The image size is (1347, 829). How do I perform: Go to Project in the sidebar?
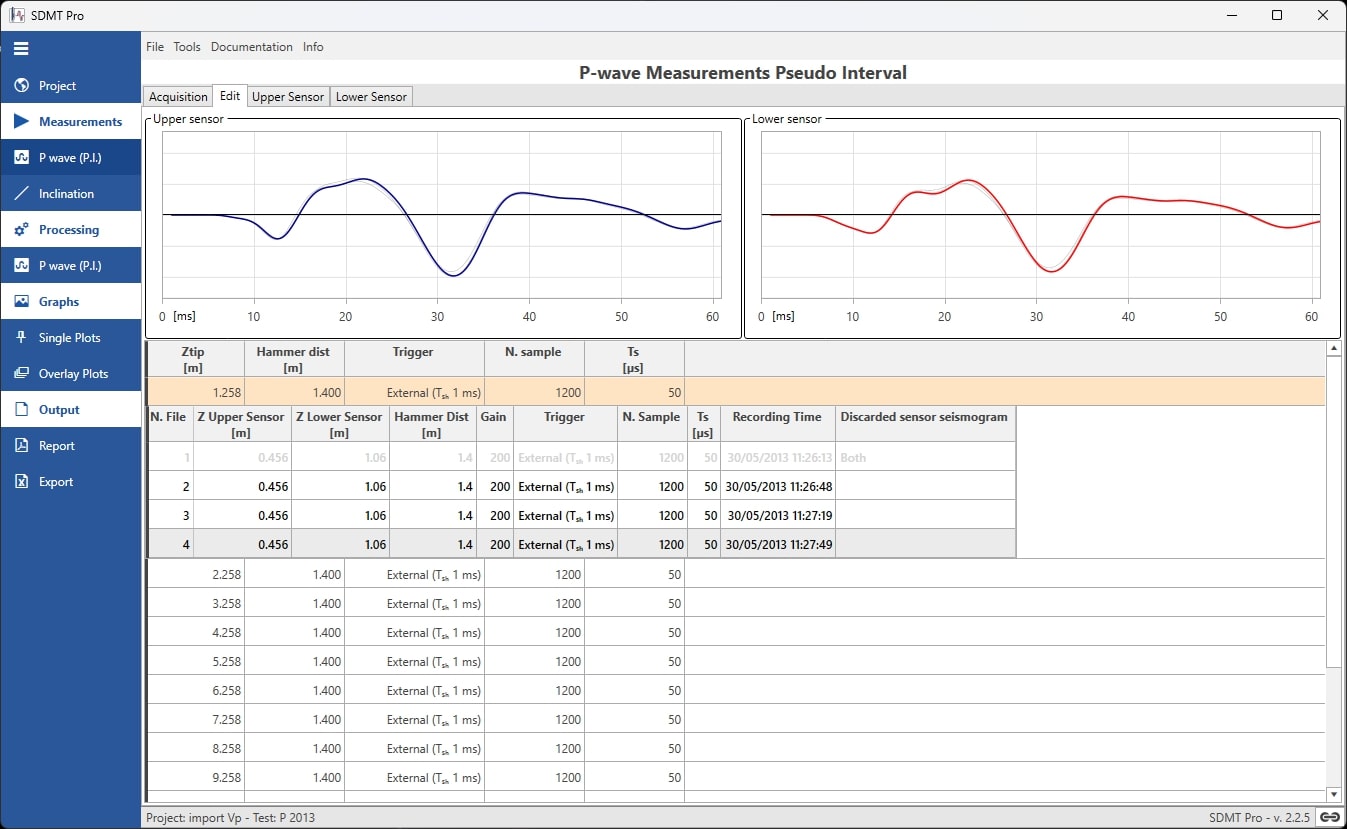70,86
